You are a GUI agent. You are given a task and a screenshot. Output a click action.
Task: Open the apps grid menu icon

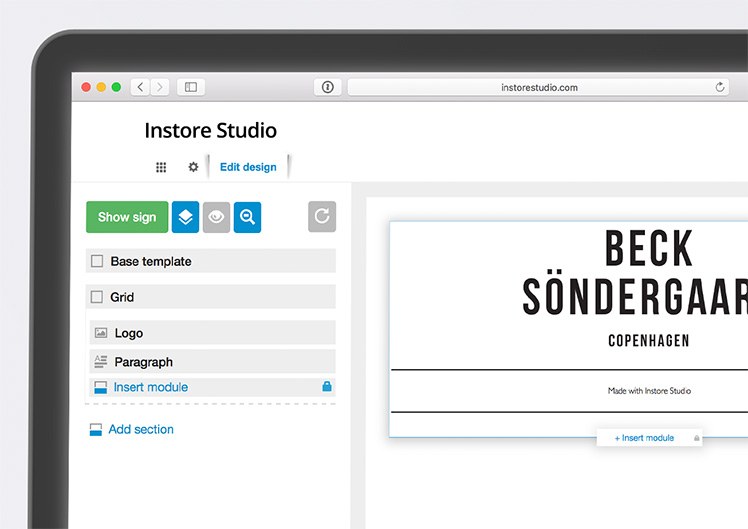point(161,167)
